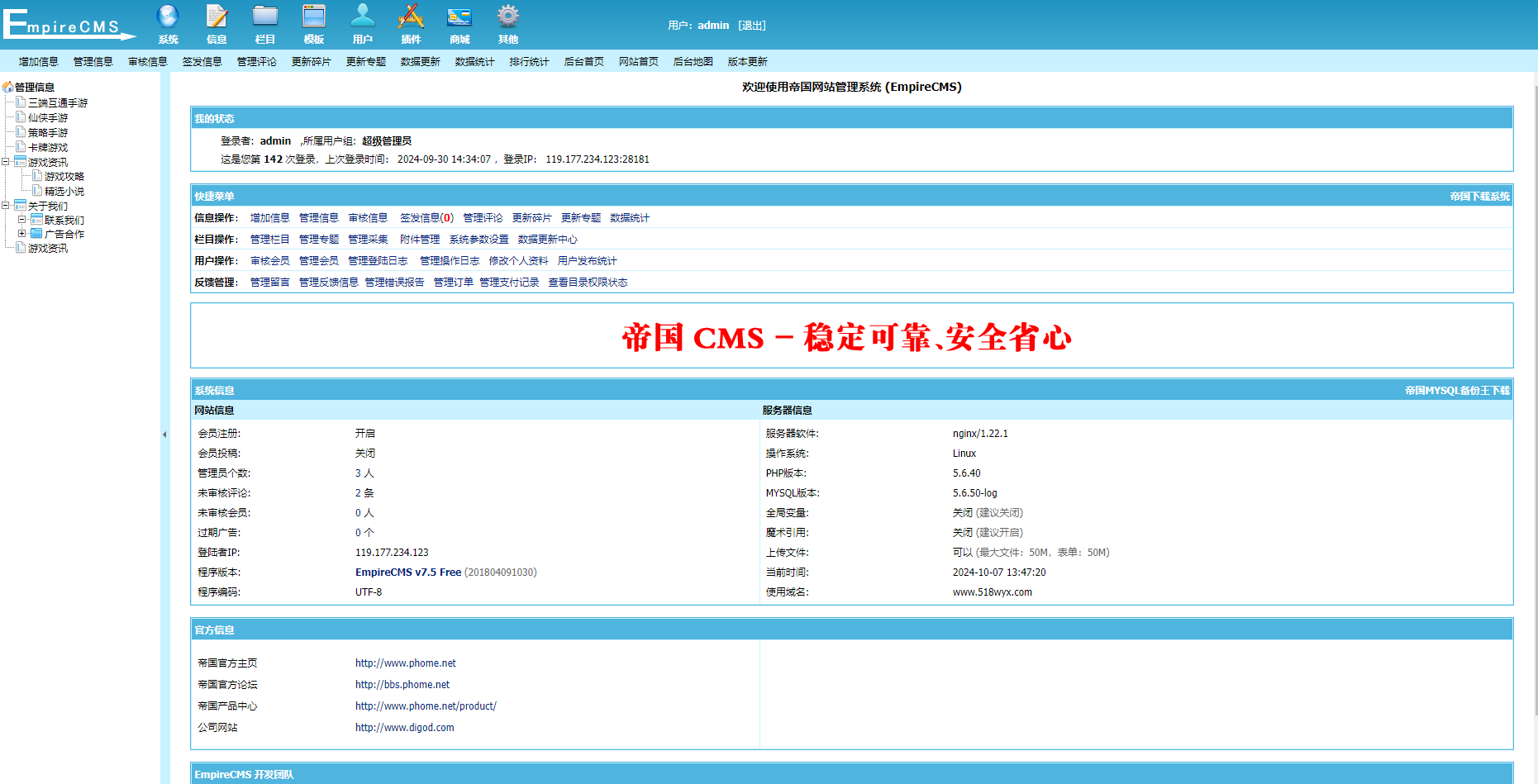Screen dimensions: 1538x784
Task: Click the 管理信息 tree root icon
Action: 8,87
